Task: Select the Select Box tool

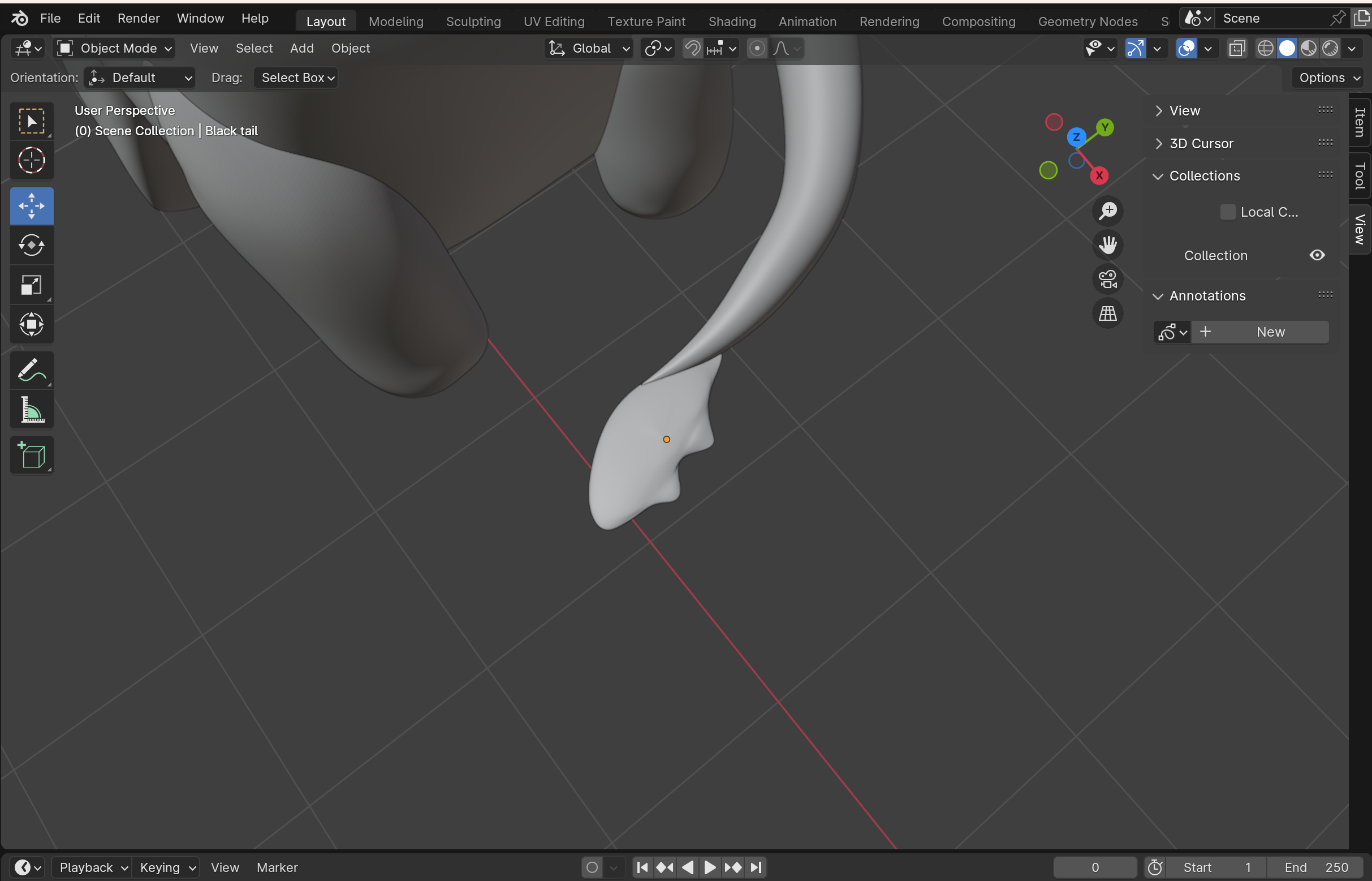Action: (32, 121)
